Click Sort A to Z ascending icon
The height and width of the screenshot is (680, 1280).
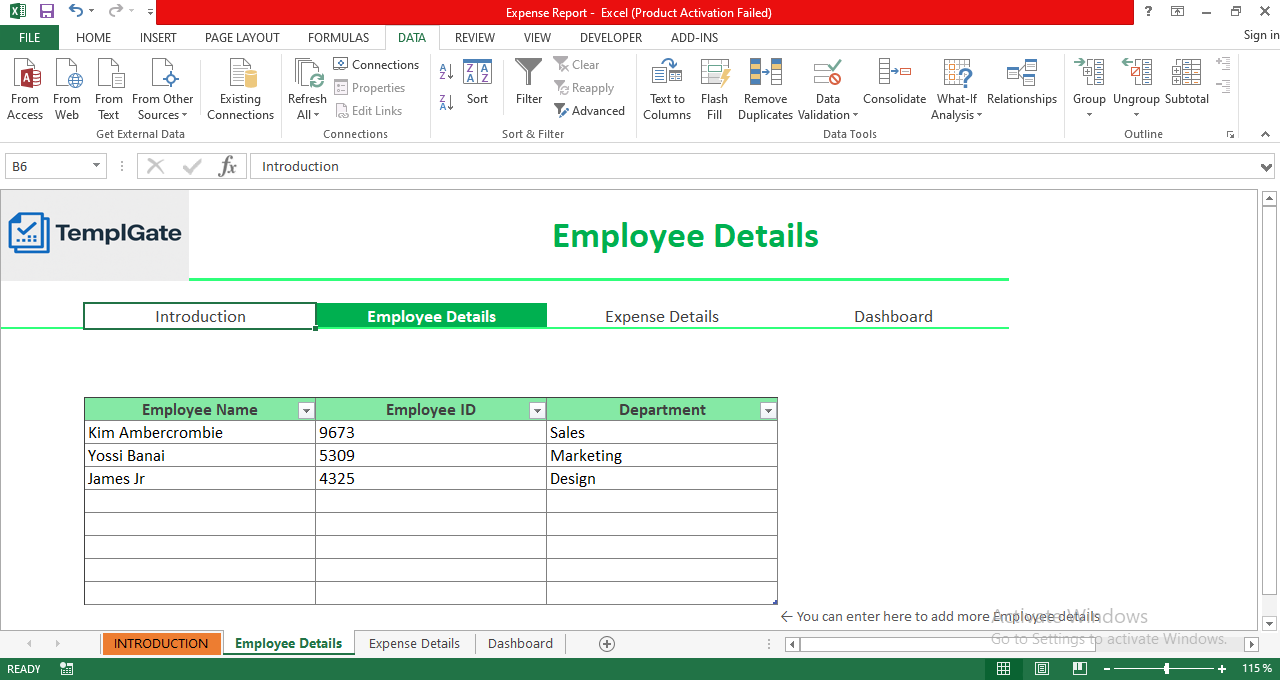point(446,72)
